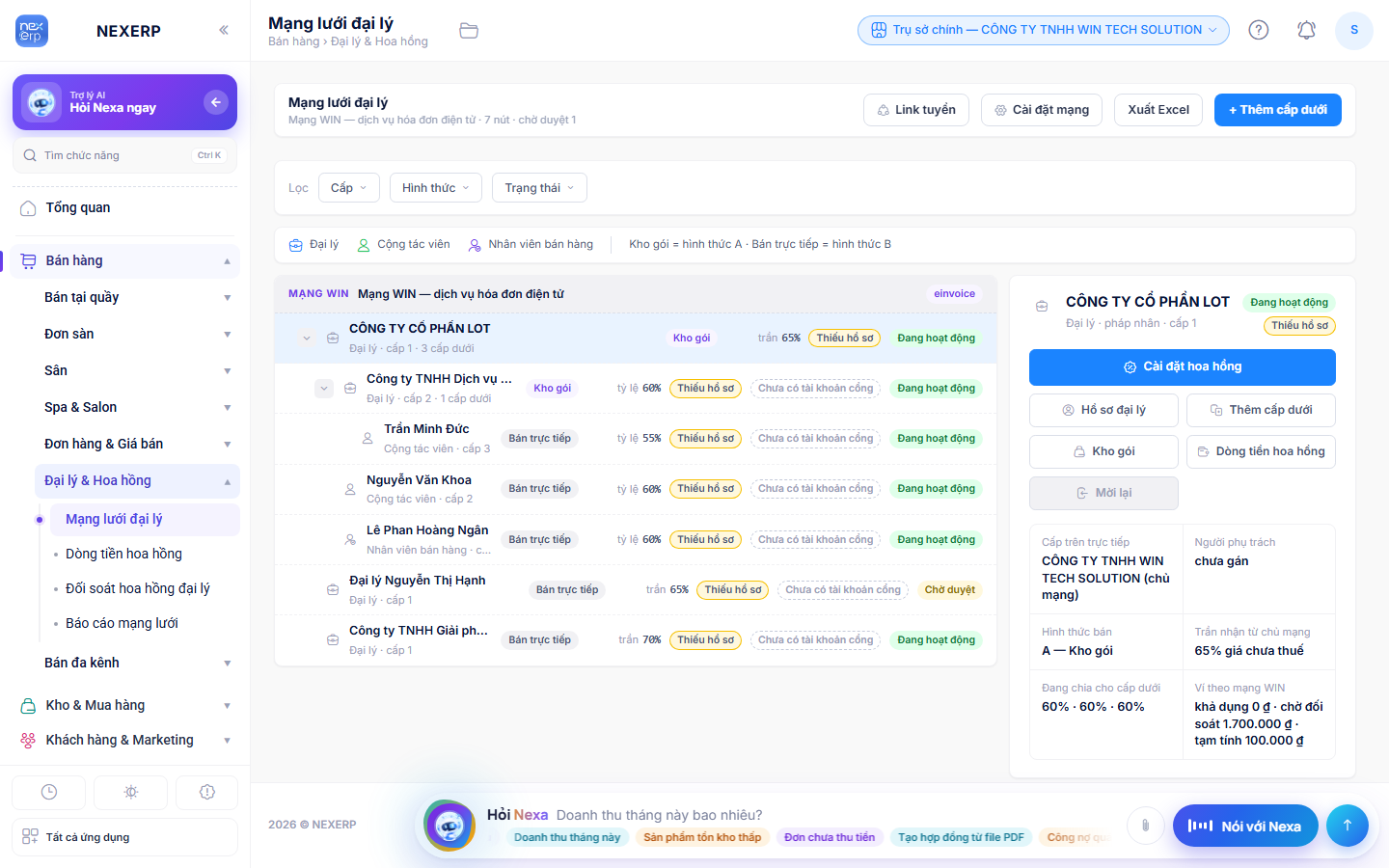Viewport: 1389px width, 868px height.
Task: Open Đối soát hoa hồng đại lý menu item
Action: click(x=145, y=589)
